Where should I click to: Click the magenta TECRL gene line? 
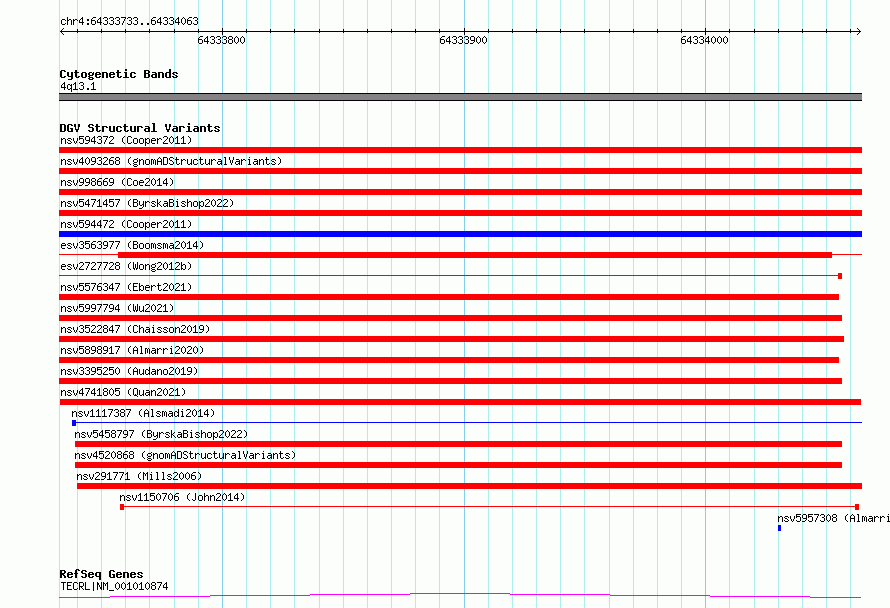[460, 596]
